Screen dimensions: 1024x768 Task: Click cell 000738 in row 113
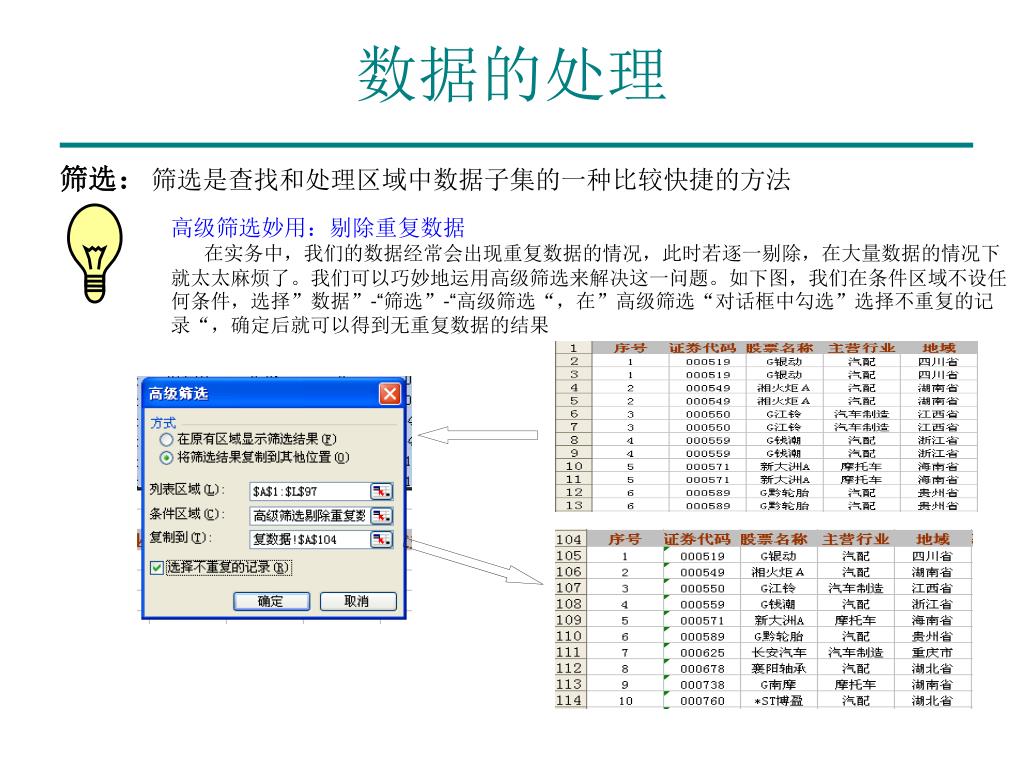point(703,684)
